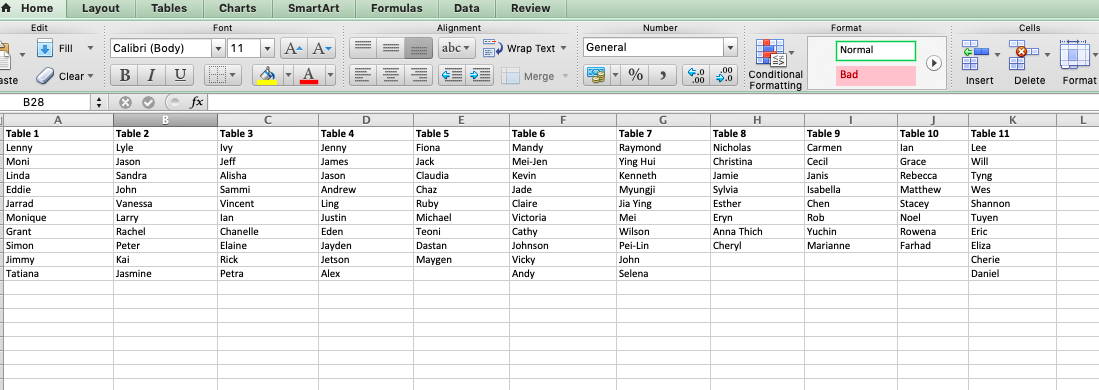Click the Name Box showing B28
Screen dimensions: 1099x390
pos(46,102)
